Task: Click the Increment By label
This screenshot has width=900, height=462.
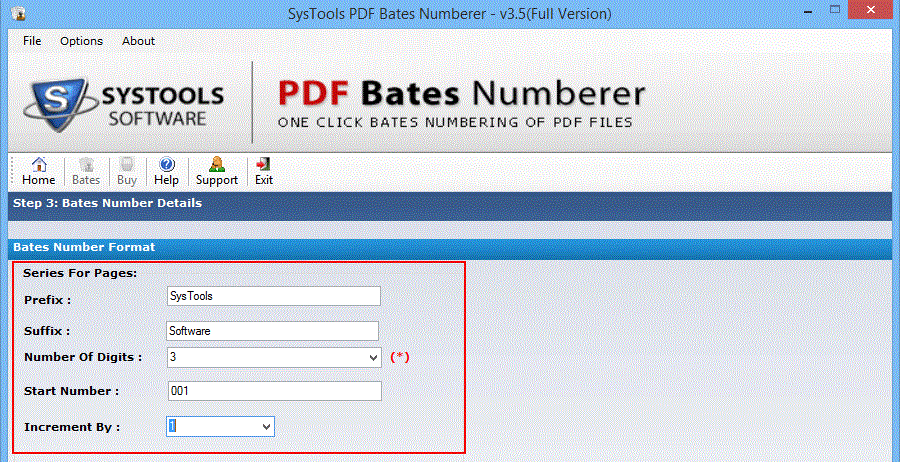Action: (72, 428)
